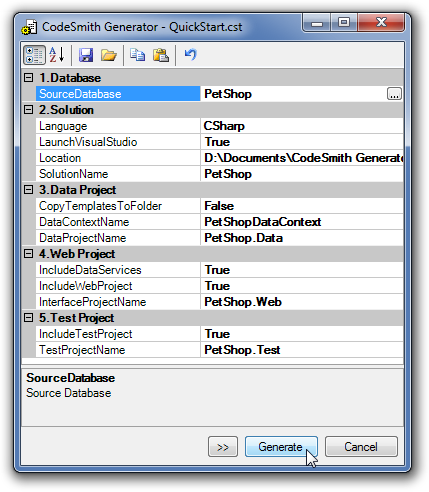Click the undo arrow icon
The image size is (429, 492).
pos(191,54)
